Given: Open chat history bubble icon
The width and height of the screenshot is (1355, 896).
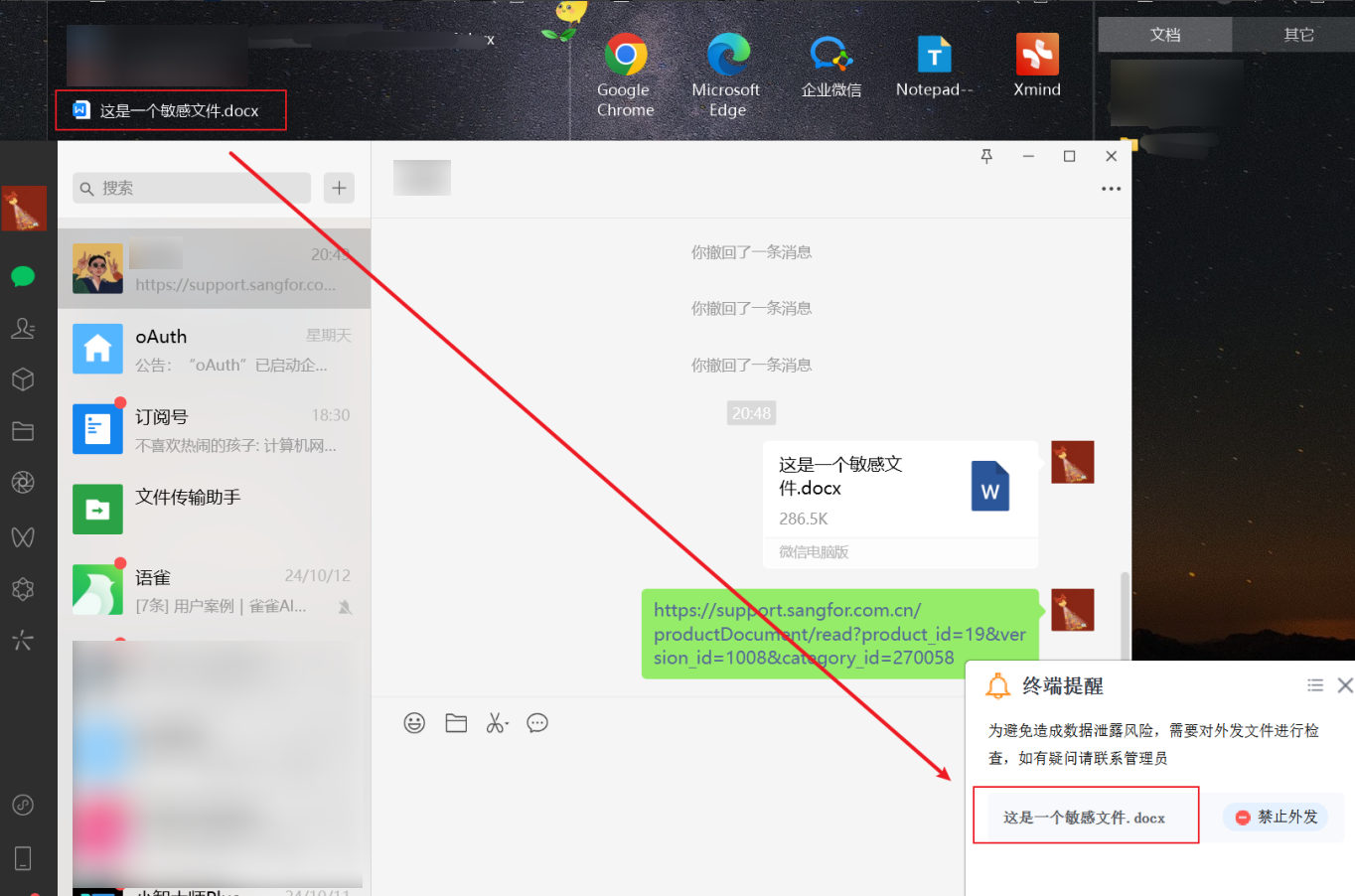Looking at the screenshot, I should (x=537, y=723).
